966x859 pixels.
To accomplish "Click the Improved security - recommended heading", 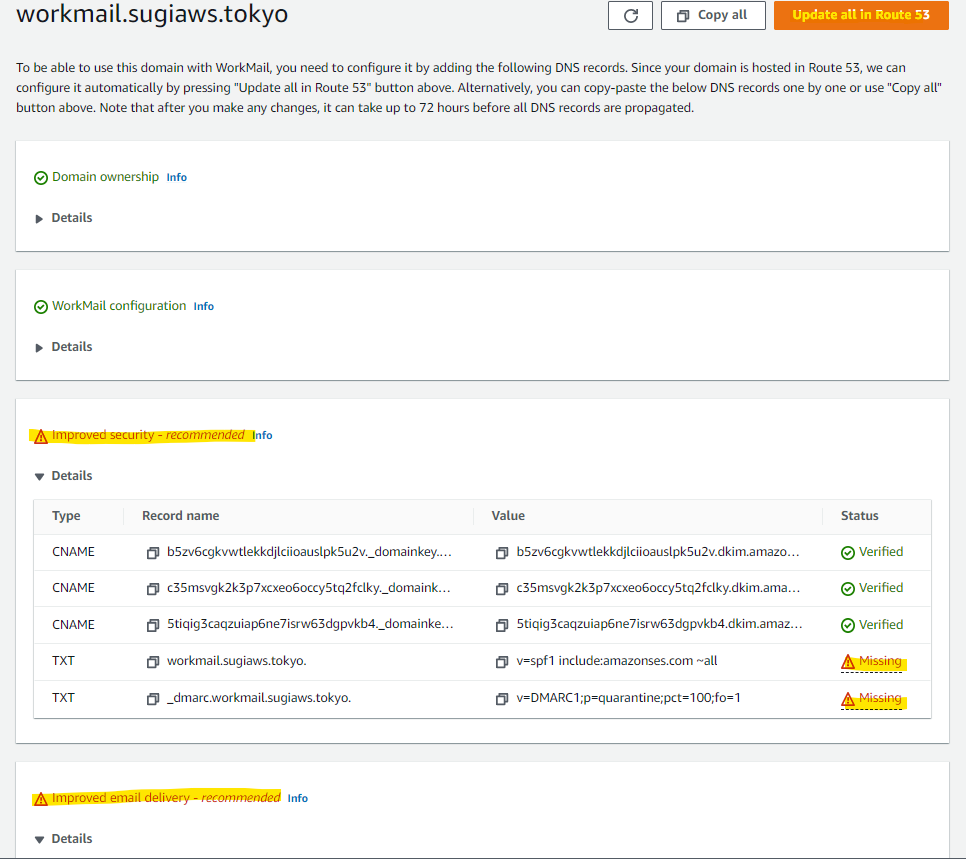I will coord(148,435).
